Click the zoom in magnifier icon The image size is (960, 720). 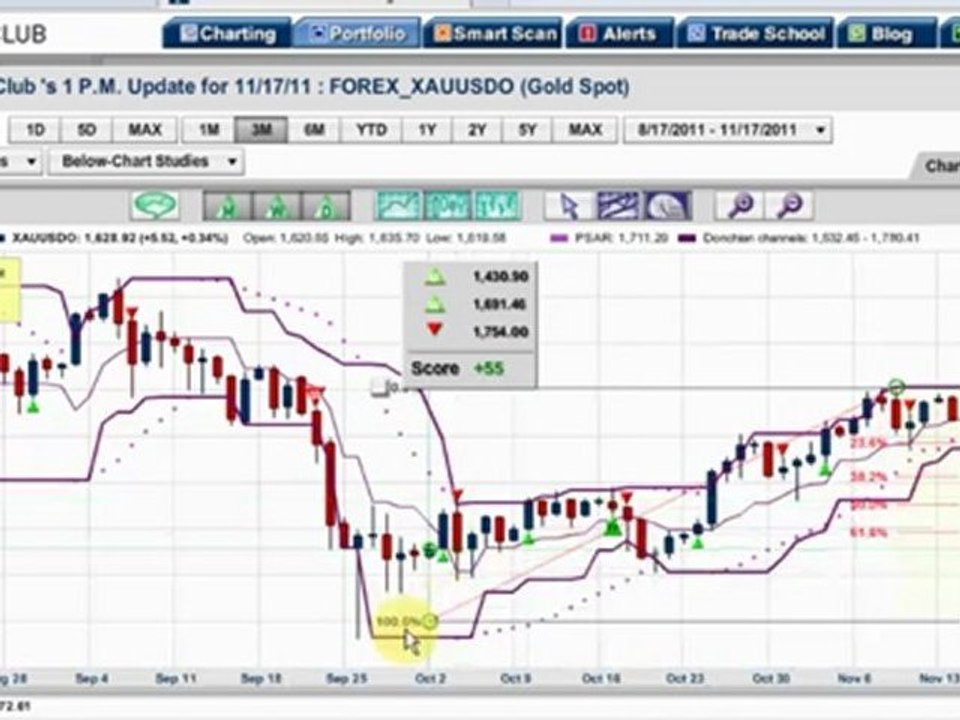(x=740, y=206)
